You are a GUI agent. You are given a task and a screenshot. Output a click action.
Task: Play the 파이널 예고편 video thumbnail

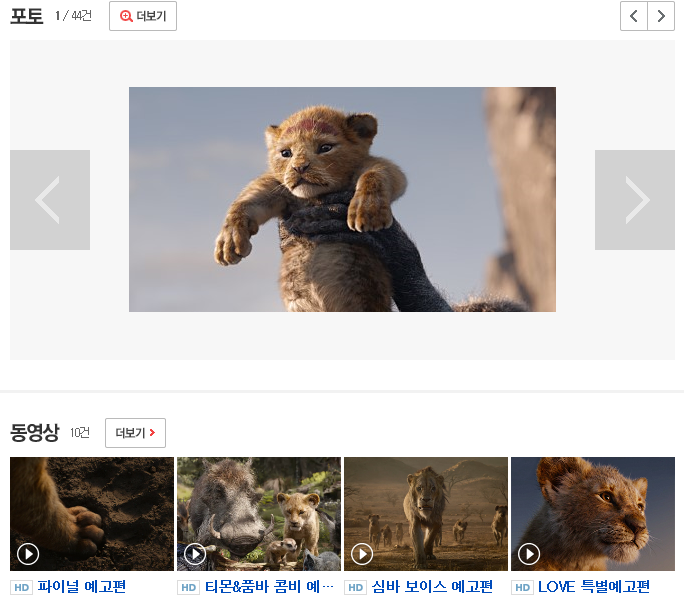[x=92, y=514]
